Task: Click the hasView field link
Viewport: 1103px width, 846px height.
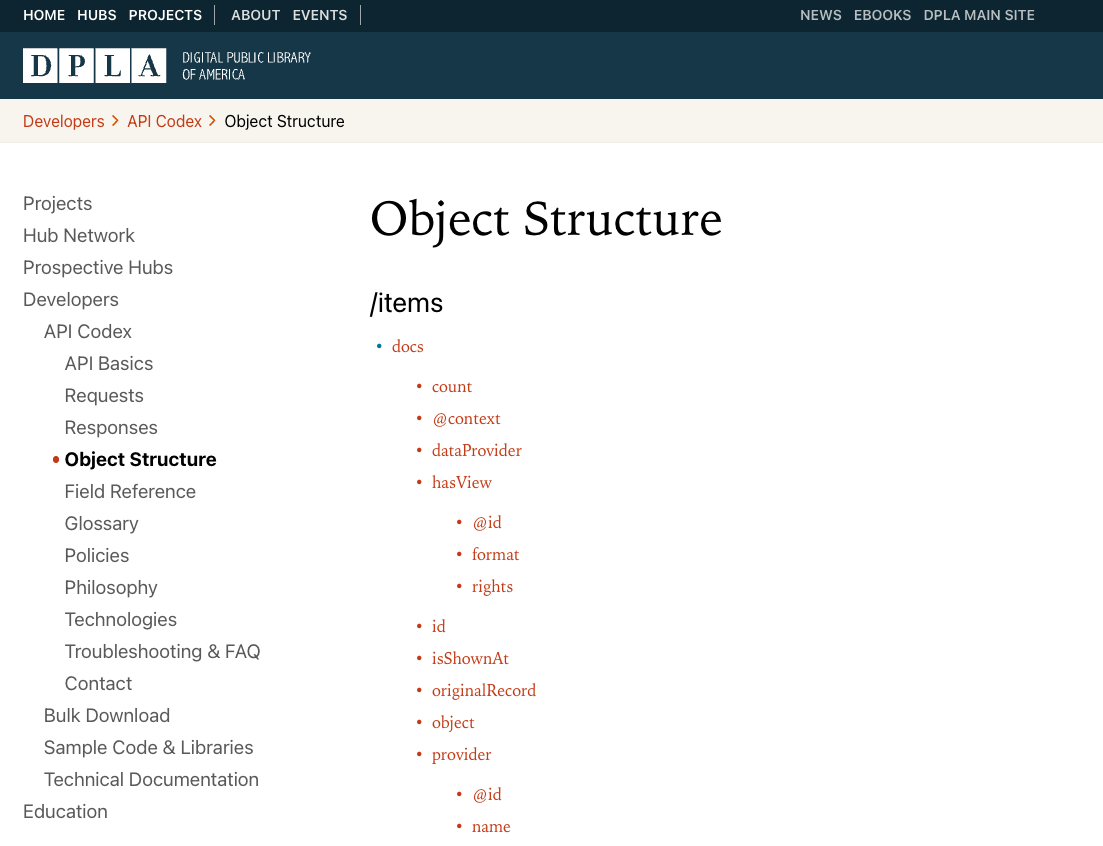Action: point(461,482)
